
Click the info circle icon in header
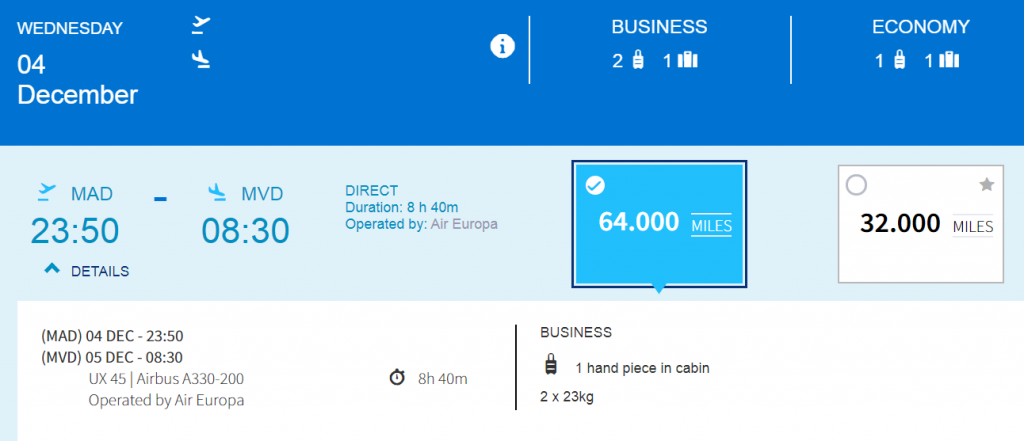[x=502, y=46]
